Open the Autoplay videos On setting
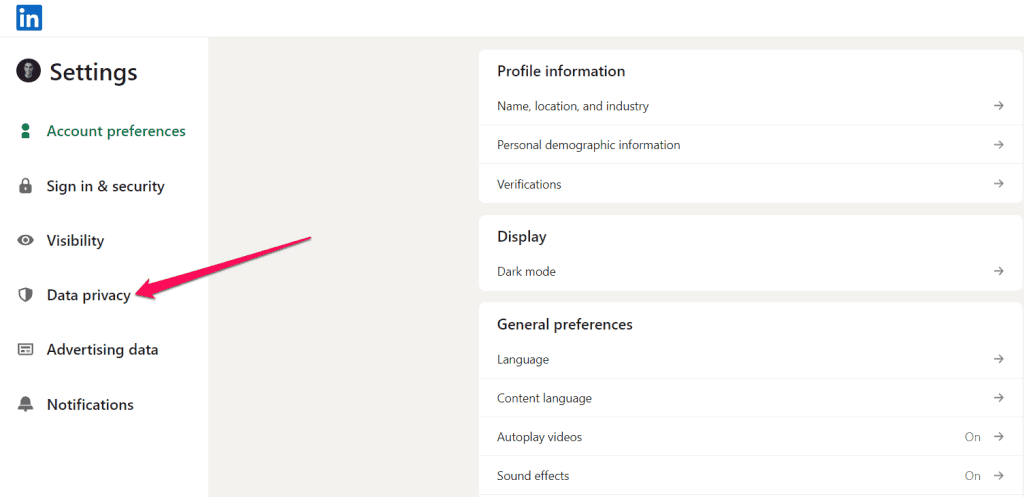The height and width of the screenshot is (497, 1024). pyautogui.click(x=750, y=437)
